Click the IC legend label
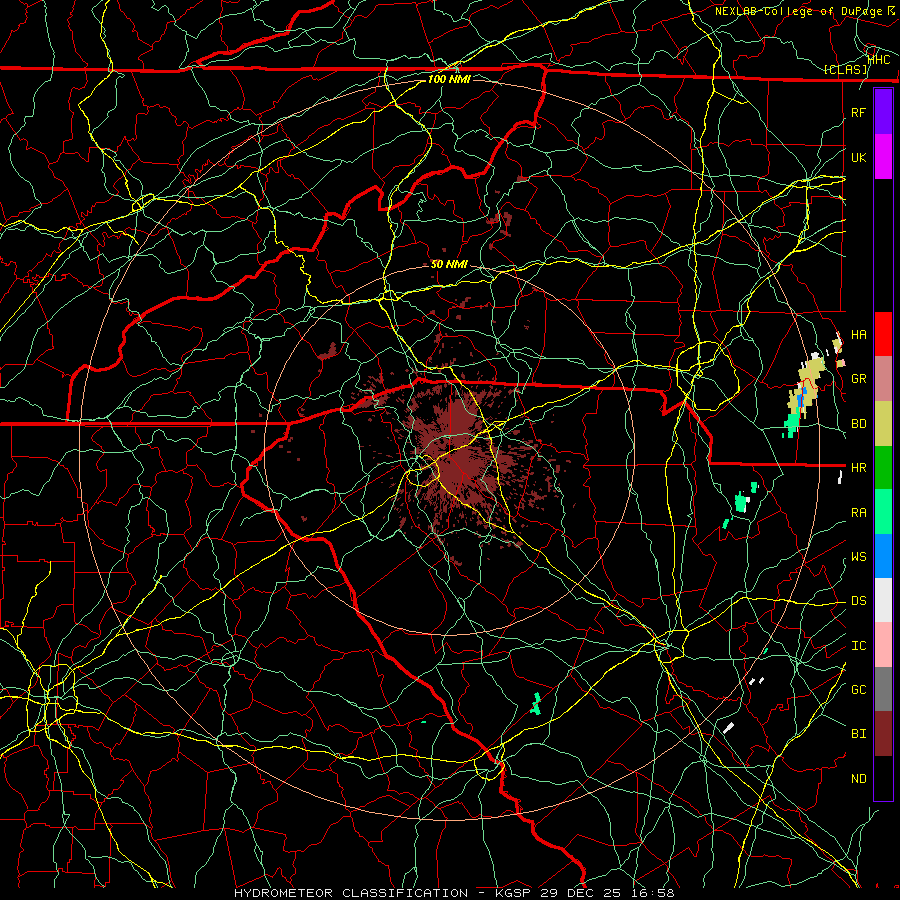Image resolution: width=900 pixels, height=900 pixels. tap(858, 646)
